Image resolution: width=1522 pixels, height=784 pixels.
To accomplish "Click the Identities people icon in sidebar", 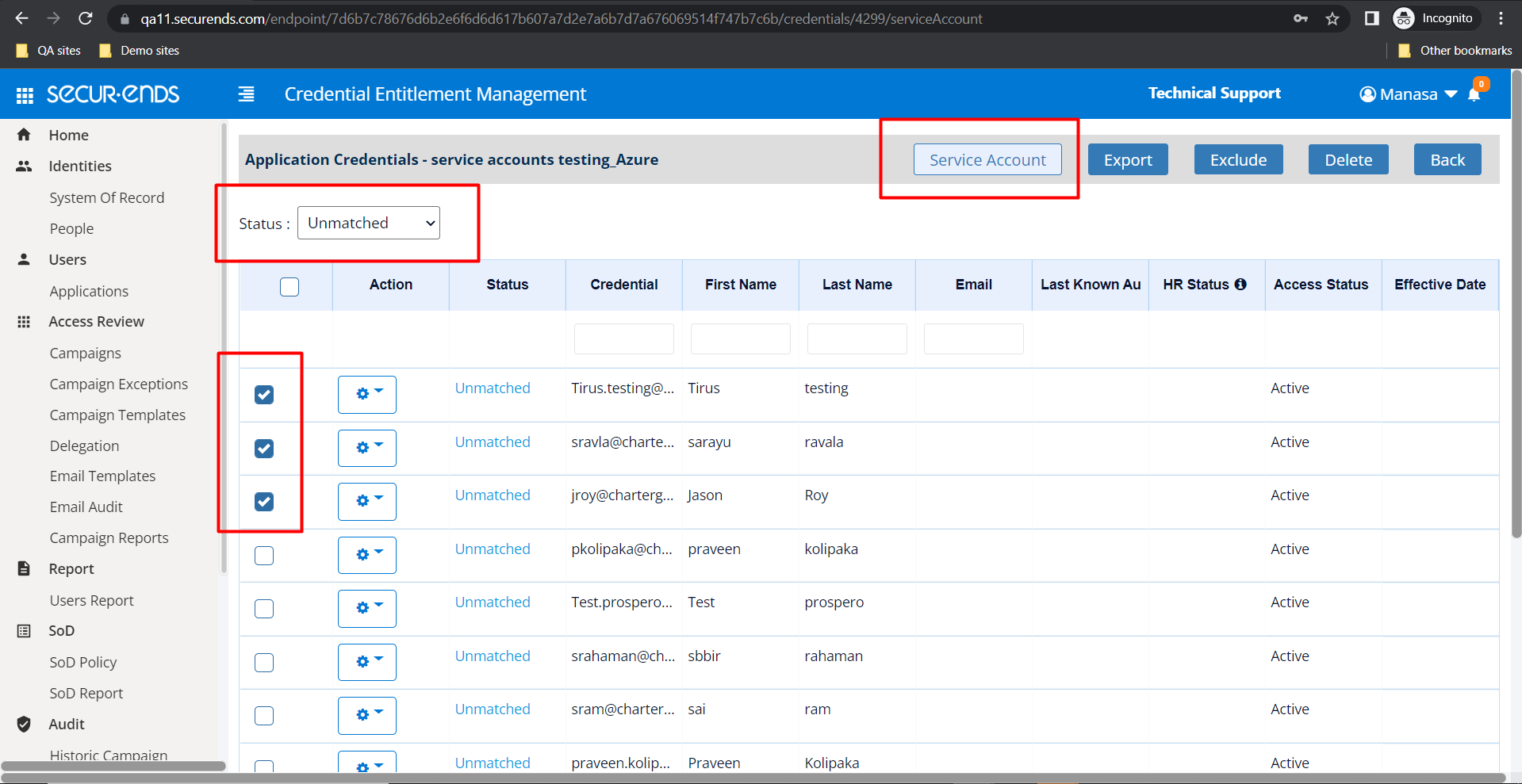I will 25,166.
